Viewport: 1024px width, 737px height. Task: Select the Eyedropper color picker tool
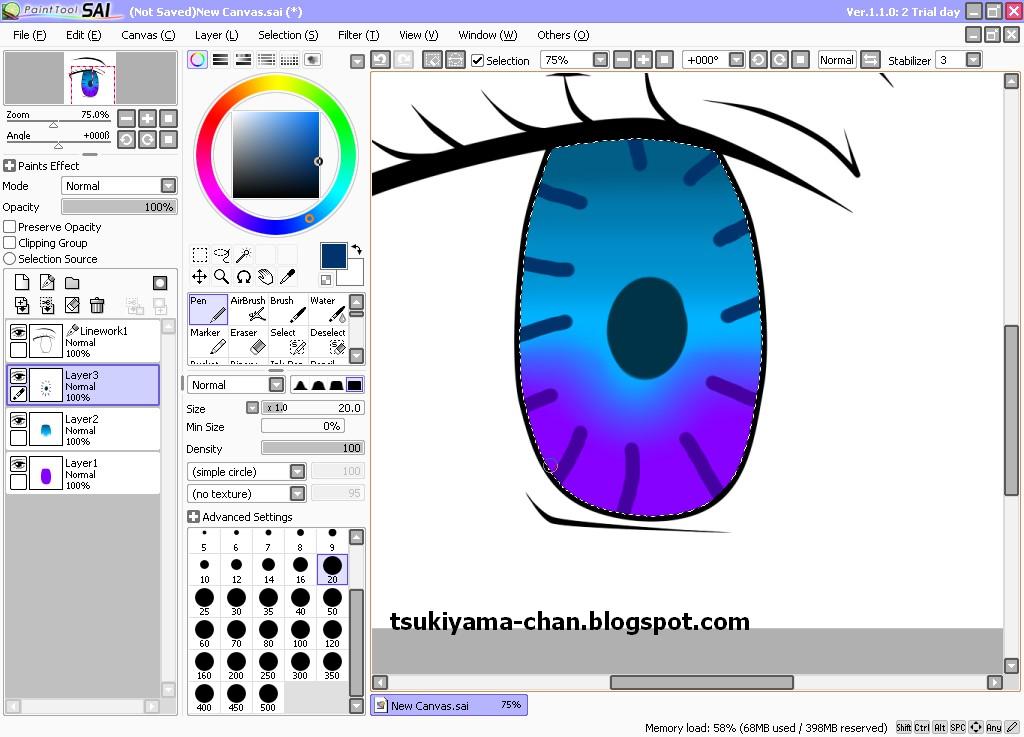[x=288, y=277]
